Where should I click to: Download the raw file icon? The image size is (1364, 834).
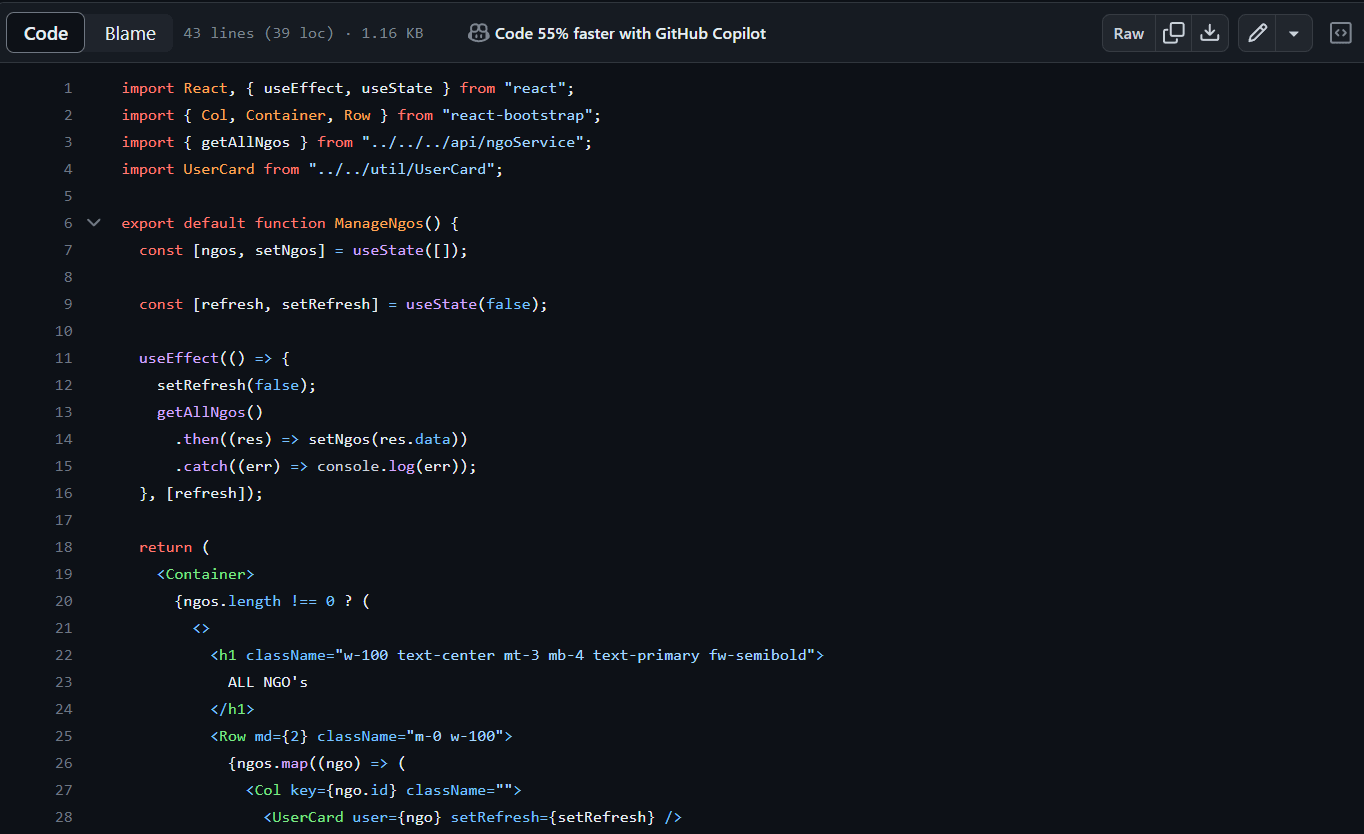pyautogui.click(x=1210, y=33)
